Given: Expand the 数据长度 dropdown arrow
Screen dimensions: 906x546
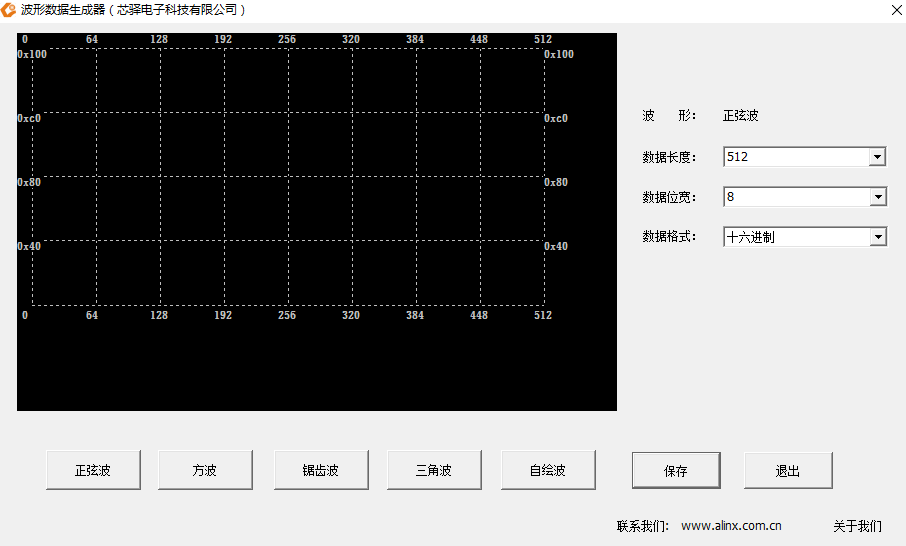Looking at the screenshot, I should pos(877,157).
